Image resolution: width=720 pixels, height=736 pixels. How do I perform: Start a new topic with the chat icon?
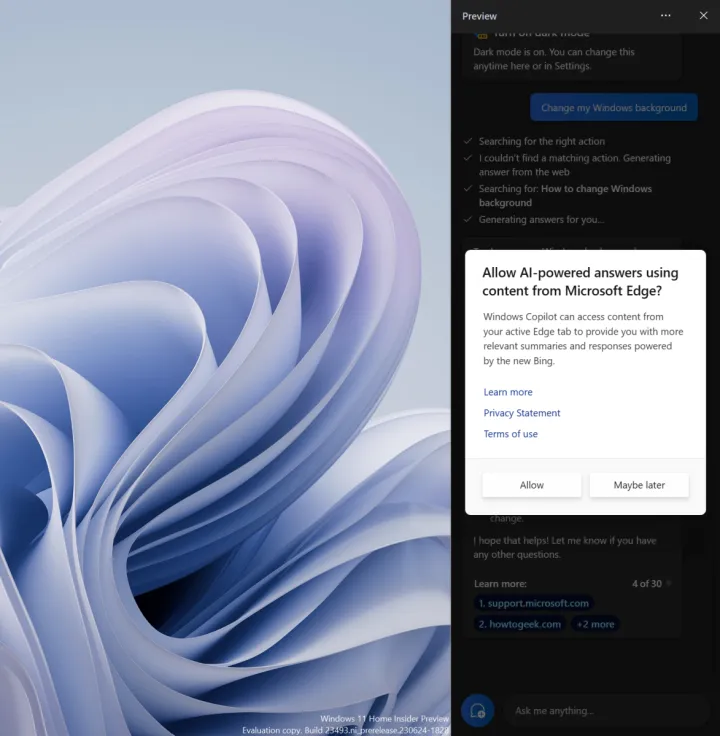(478, 710)
